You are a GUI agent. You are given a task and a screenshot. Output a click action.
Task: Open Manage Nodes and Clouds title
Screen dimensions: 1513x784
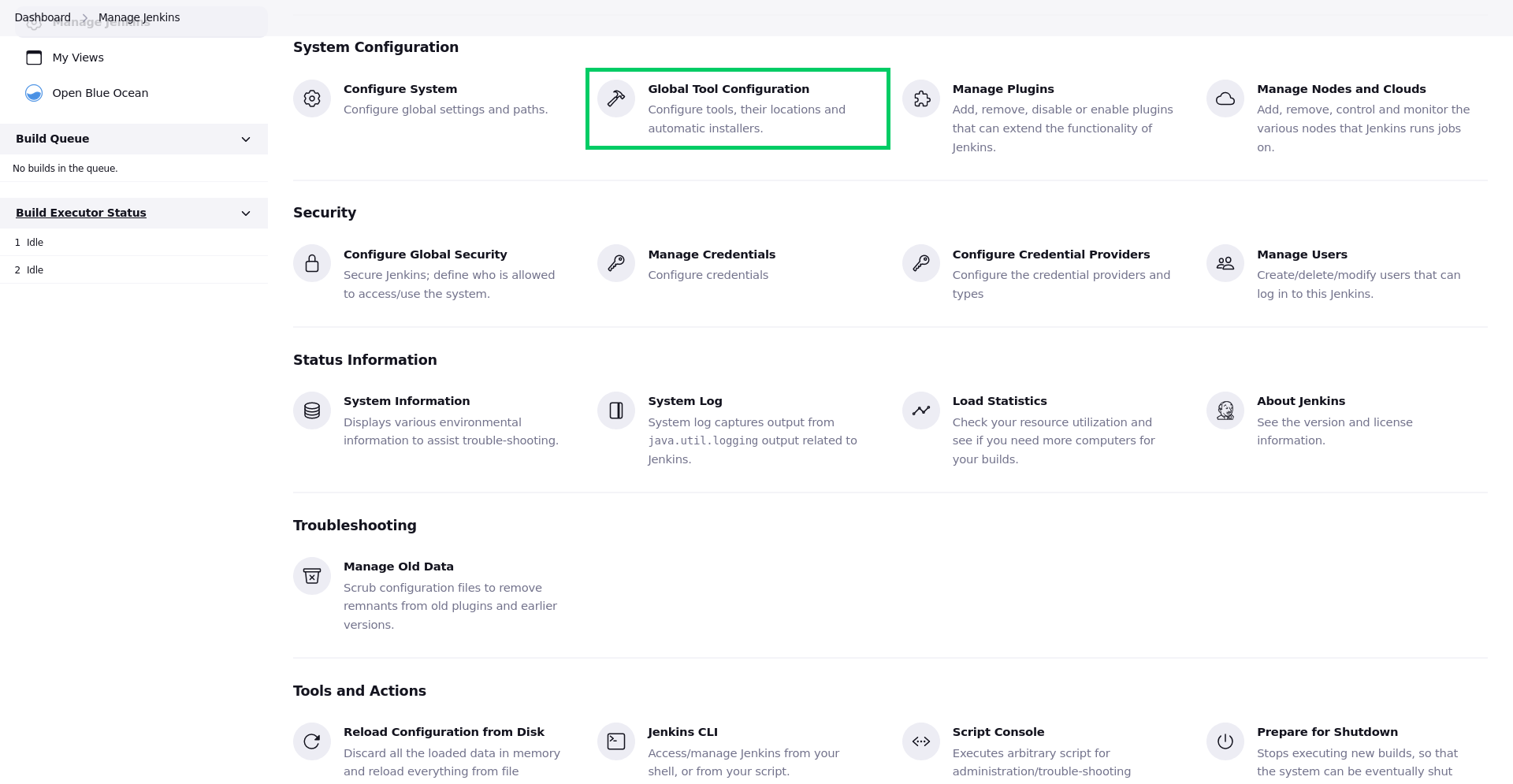point(1341,89)
